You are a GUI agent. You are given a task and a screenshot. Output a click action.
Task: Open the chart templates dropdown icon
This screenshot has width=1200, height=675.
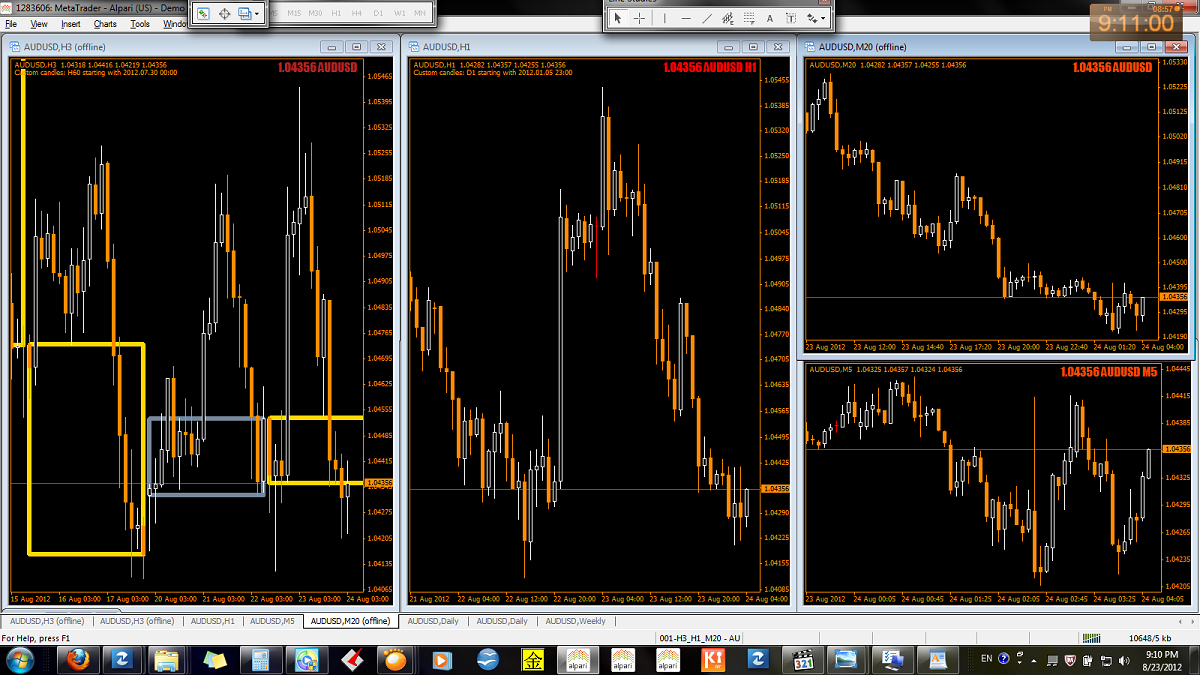tap(249, 14)
